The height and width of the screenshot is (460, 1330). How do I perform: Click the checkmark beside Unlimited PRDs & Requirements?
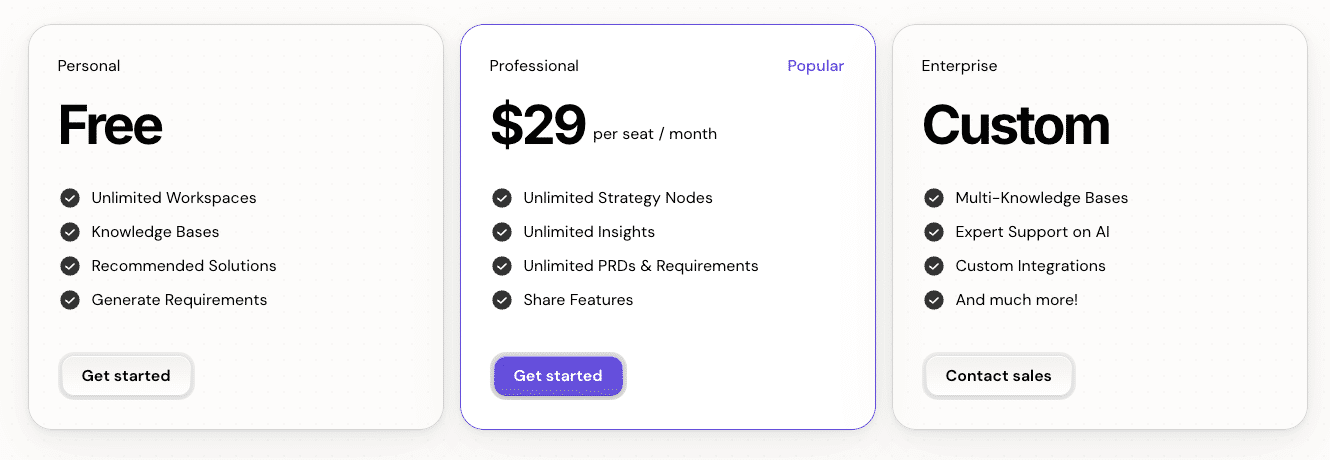click(x=502, y=266)
